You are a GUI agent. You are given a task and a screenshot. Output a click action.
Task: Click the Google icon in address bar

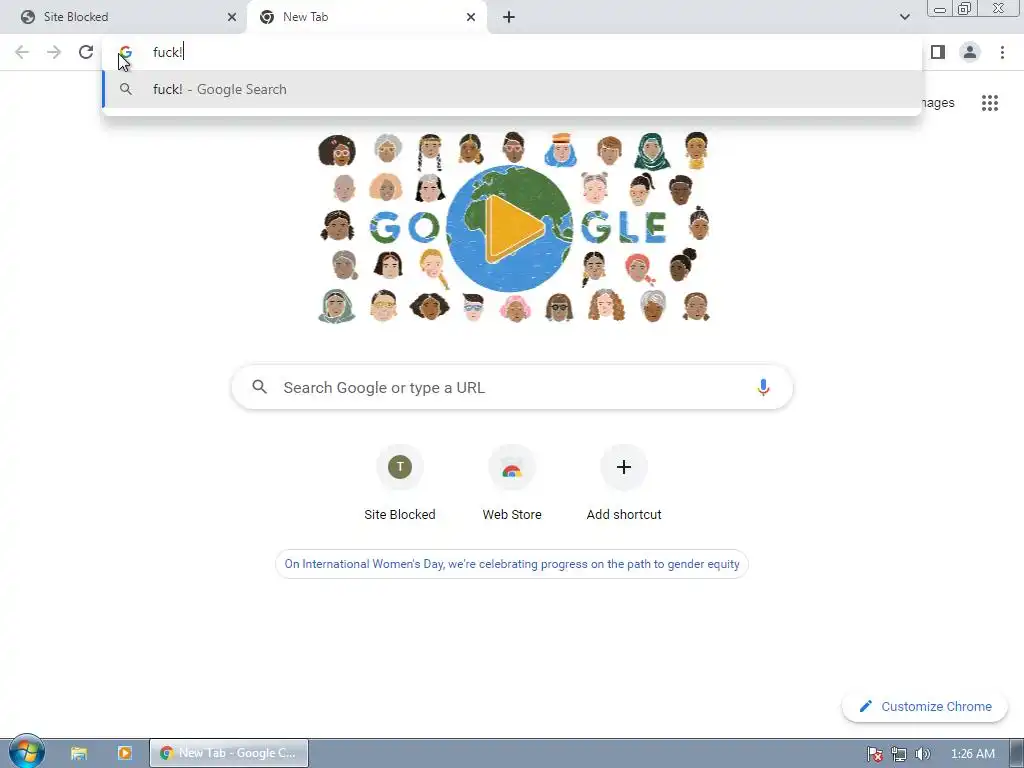coord(125,52)
